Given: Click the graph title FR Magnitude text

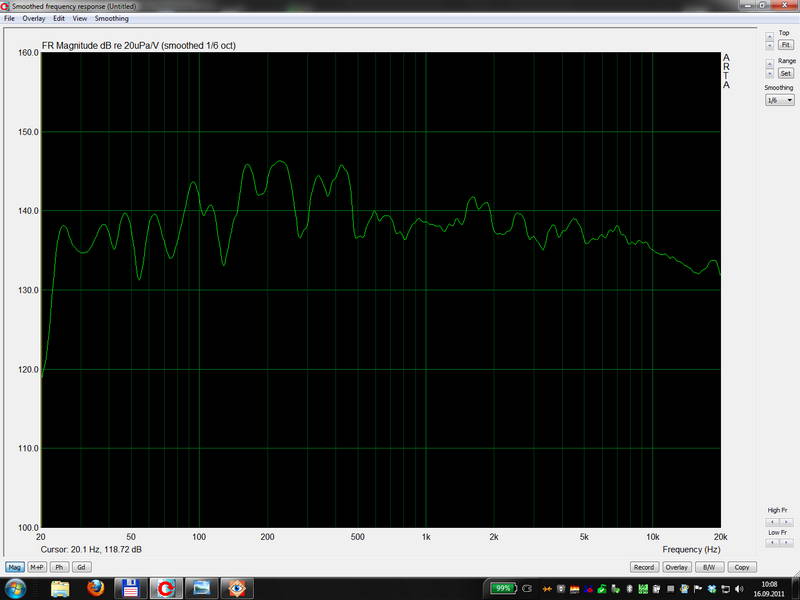Looking at the screenshot, I should click(x=138, y=45).
